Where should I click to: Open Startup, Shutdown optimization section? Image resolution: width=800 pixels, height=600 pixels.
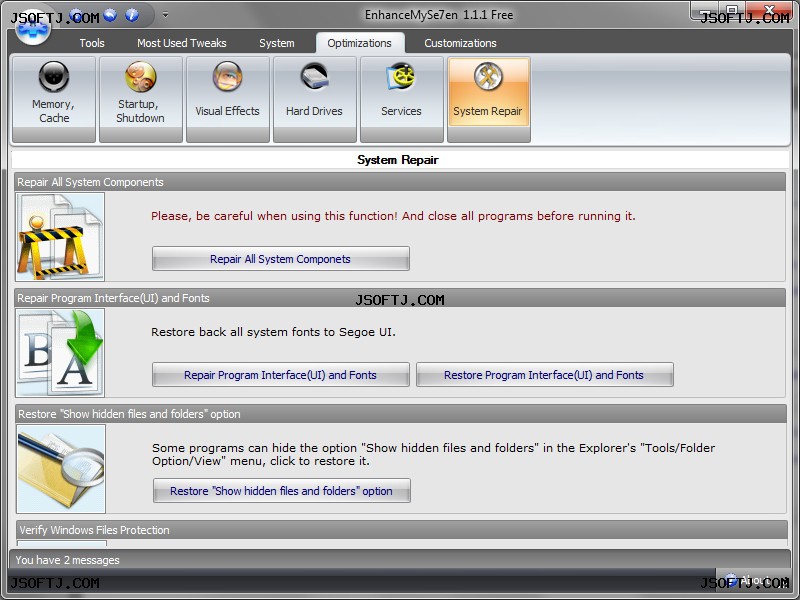tap(141, 99)
